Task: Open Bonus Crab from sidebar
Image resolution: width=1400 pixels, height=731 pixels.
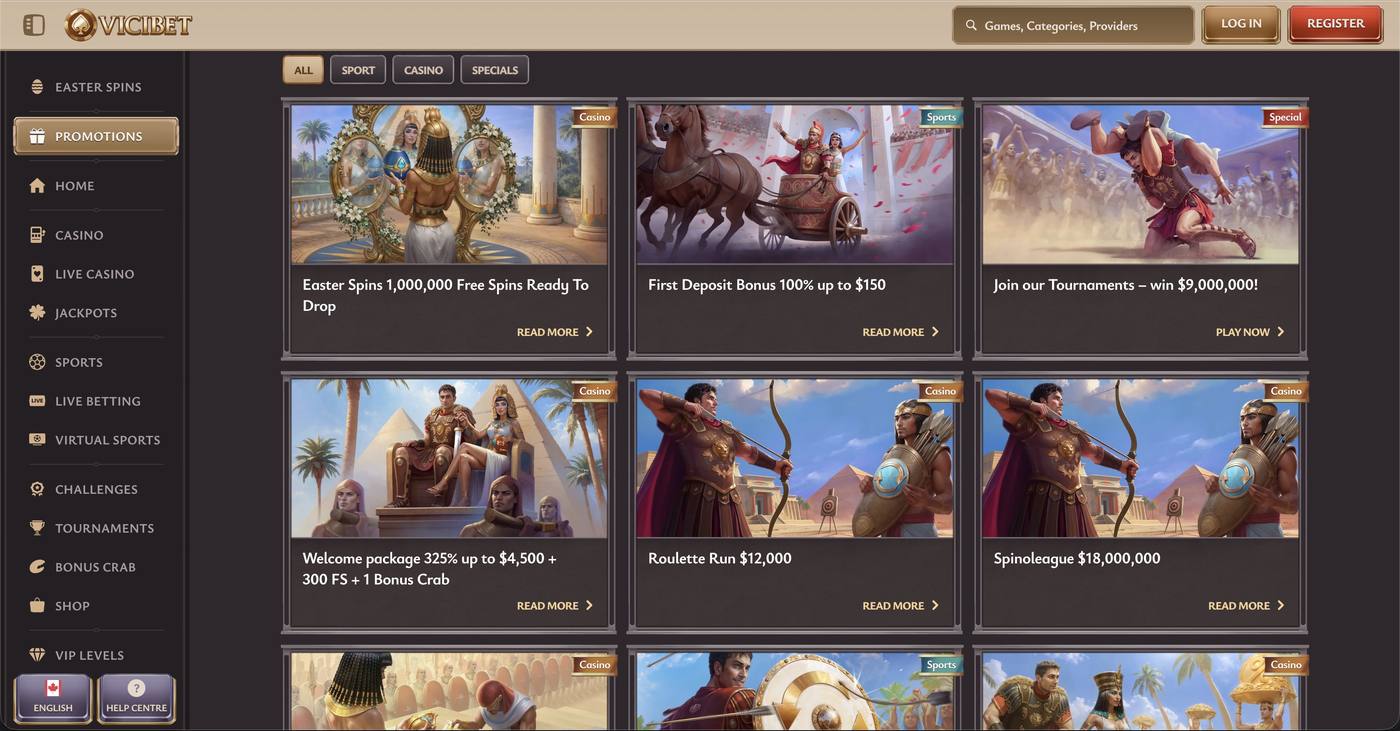Action: [x=96, y=567]
